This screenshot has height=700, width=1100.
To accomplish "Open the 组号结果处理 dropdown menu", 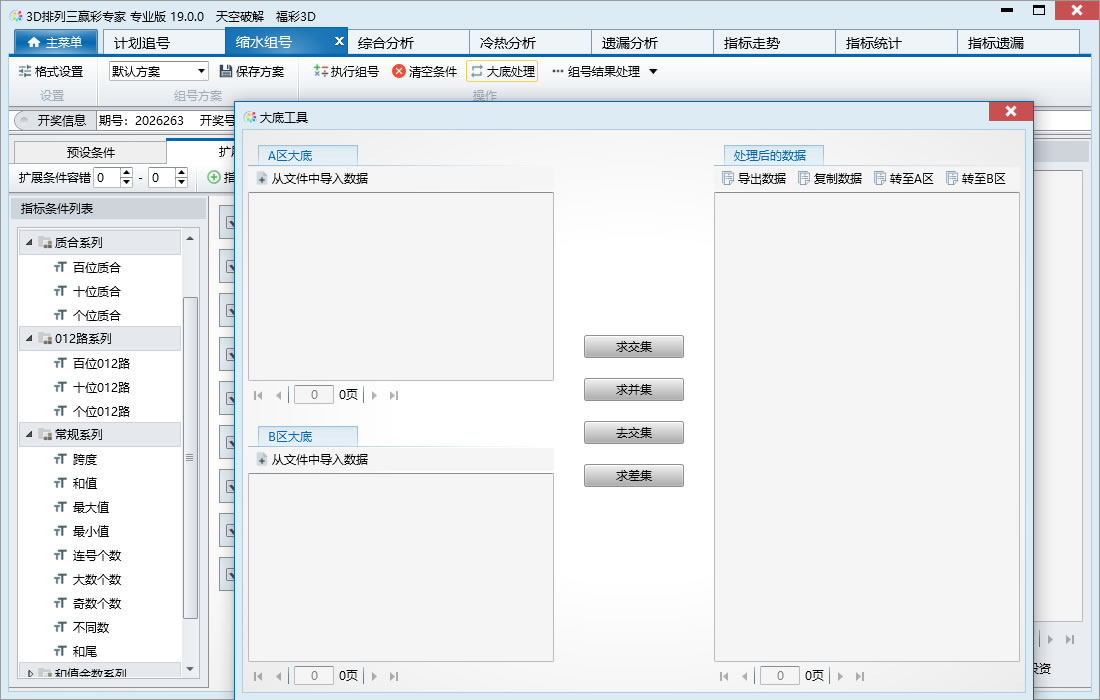I will 653,72.
